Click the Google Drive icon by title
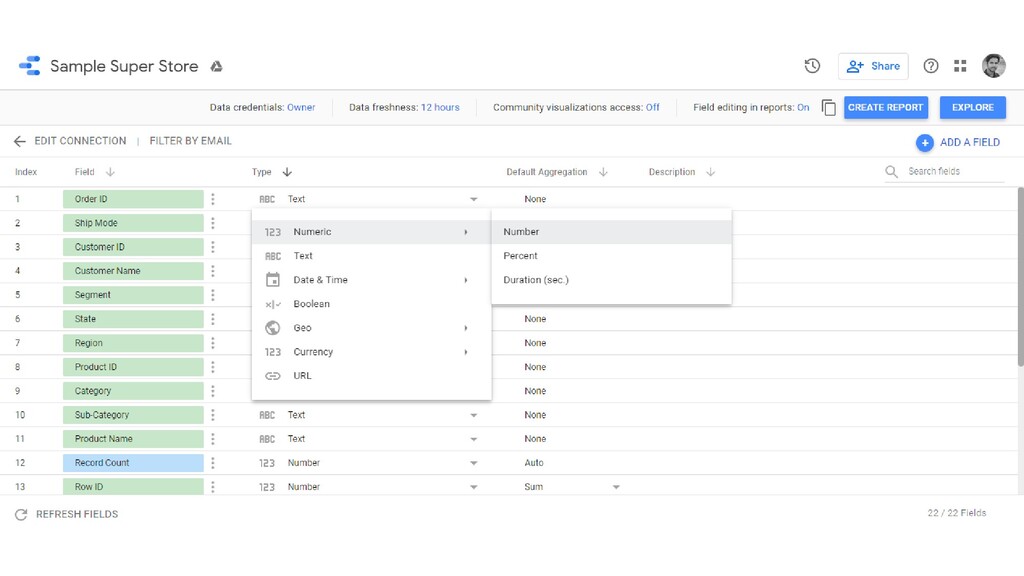Image resolution: width=1024 pixels, height=576 pixels. pyautogui.click(x=216, y=67)
